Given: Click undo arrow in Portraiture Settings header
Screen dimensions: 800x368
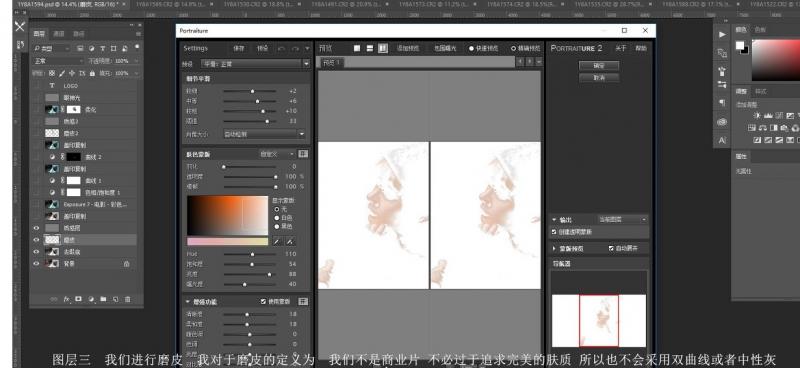Looking at the screenshot, I should click(282, 48).
